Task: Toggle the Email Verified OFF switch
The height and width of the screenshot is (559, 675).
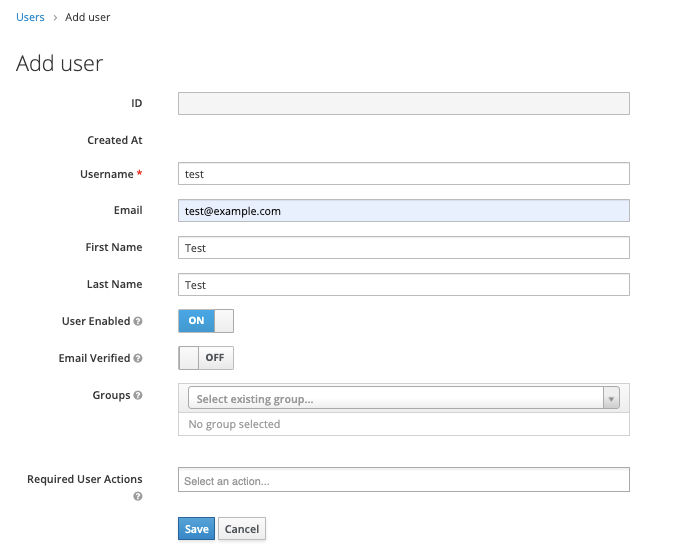Action: [x=206, y=358]
